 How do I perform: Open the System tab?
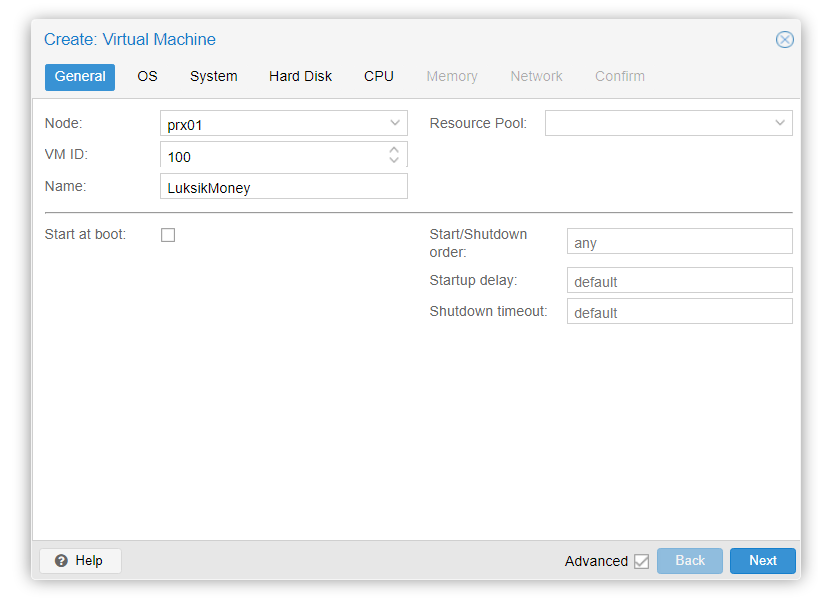click(x=213, y=77)
